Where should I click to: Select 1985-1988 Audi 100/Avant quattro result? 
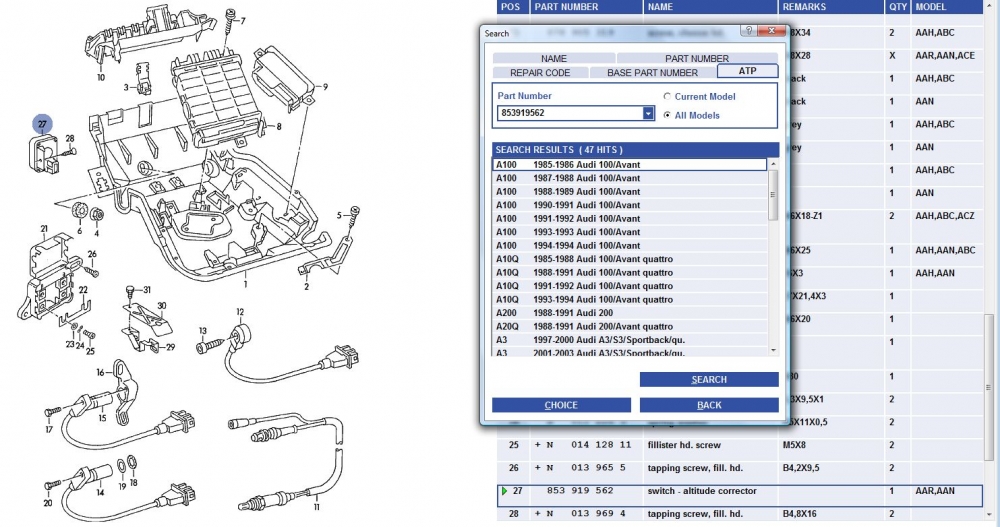pos(630,259)
